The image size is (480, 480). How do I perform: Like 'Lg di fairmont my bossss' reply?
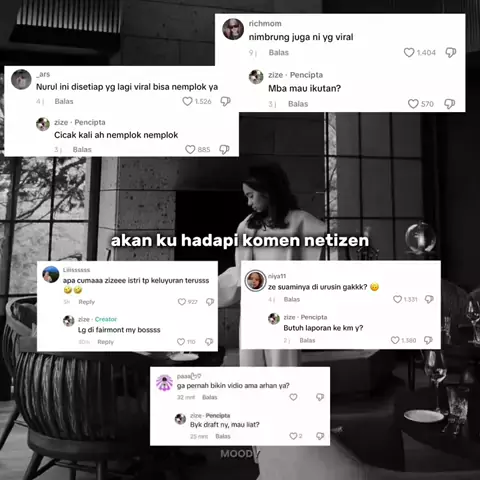pos(181,342)
